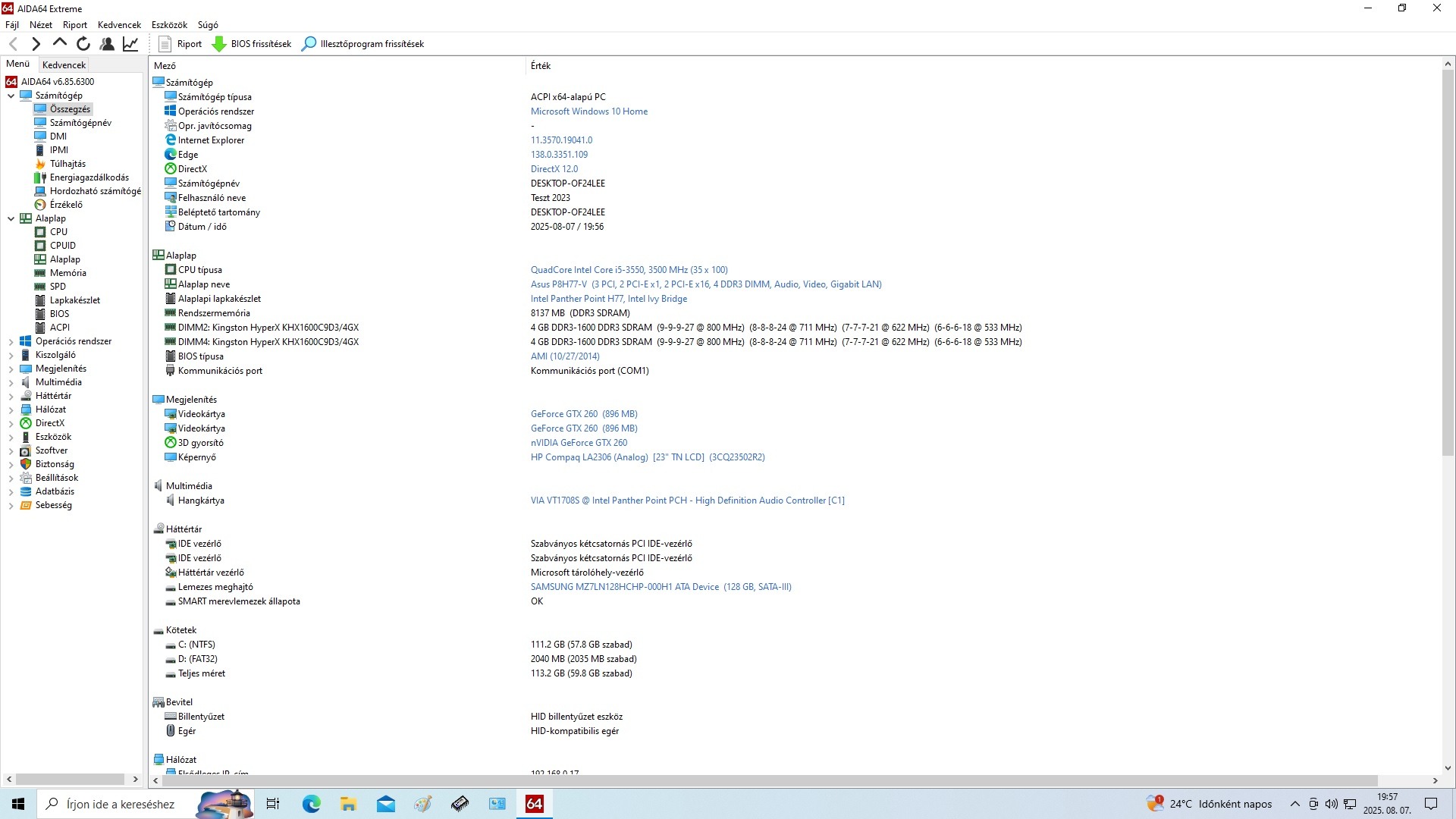Click the vertical scrollbar down arrow

[x=1448, y=767]
